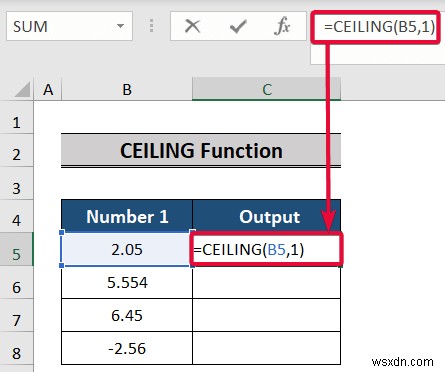Click the CEILING Function title cell

[201, 150]
